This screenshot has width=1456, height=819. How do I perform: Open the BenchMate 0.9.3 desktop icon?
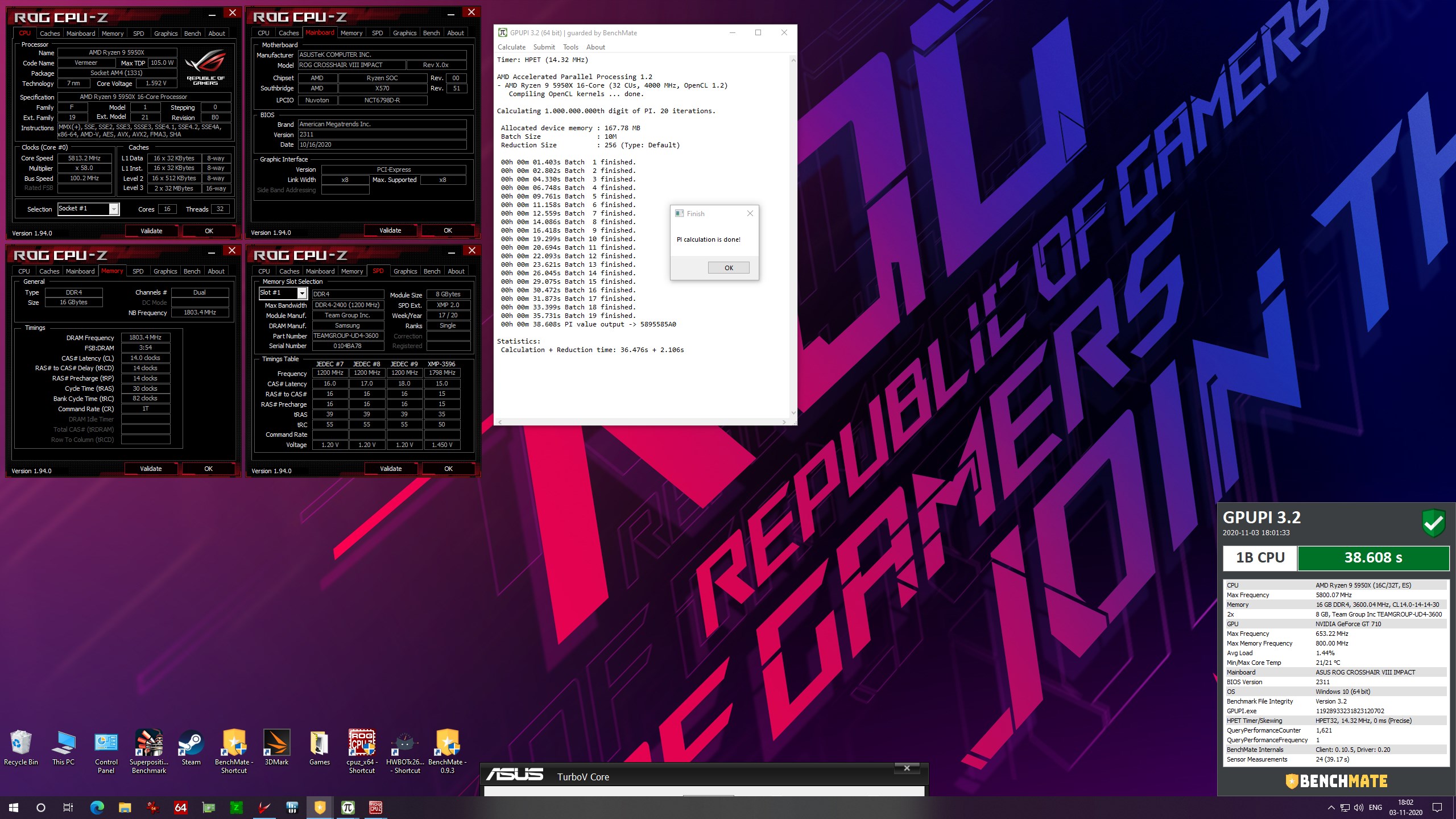tap(448, 752)
